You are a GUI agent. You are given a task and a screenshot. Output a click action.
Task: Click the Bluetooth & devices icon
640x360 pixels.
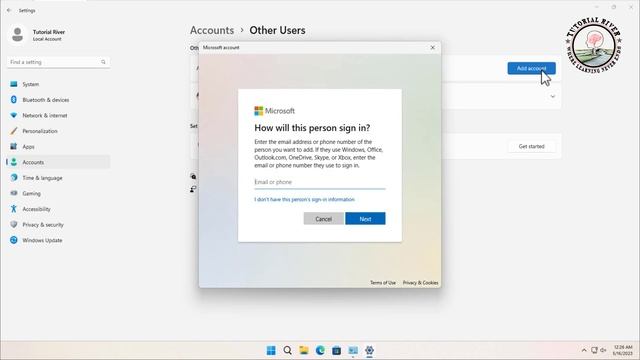(14, 100)
